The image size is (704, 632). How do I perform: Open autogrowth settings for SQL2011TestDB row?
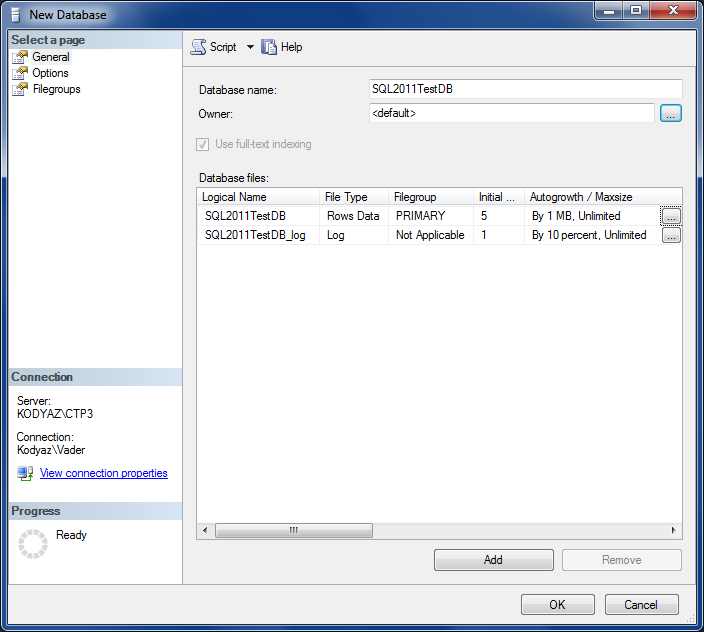tap(671, 216)
